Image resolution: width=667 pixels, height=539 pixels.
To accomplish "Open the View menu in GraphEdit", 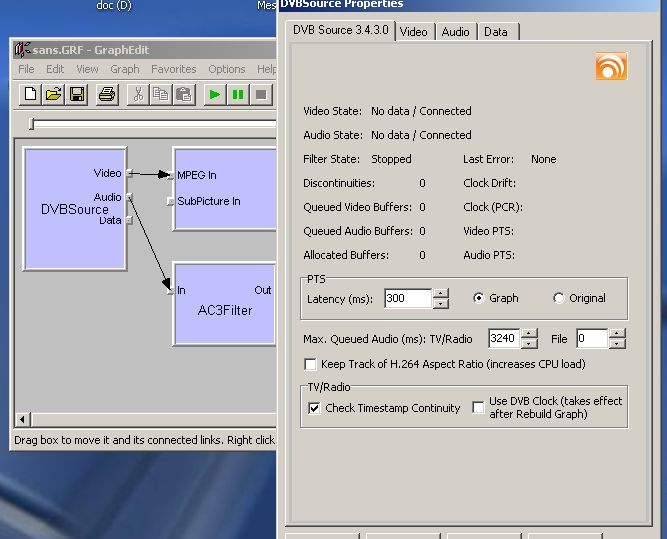I will (87, 69).
